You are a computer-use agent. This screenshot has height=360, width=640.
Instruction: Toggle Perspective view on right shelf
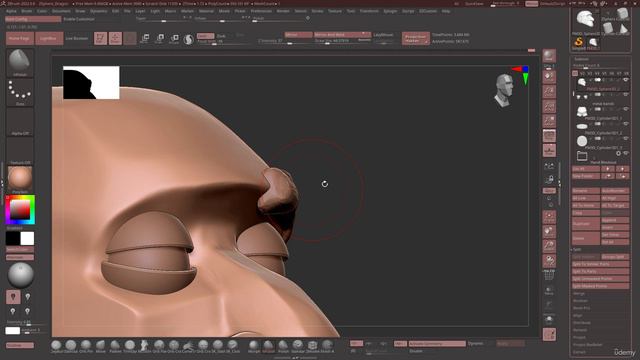(x=549, y=136)
